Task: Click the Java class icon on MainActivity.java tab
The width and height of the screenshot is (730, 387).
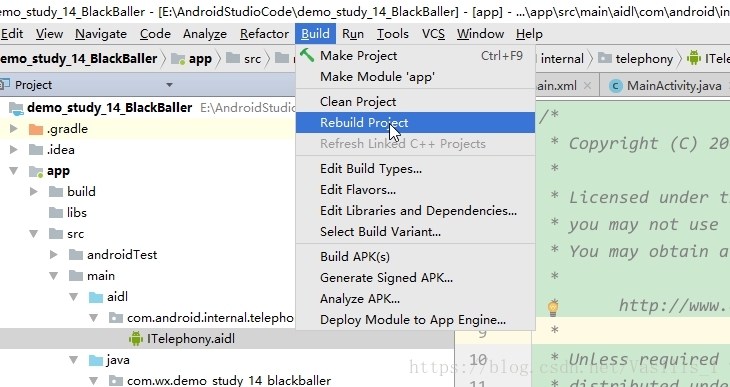Action: (x=616, y=86)
